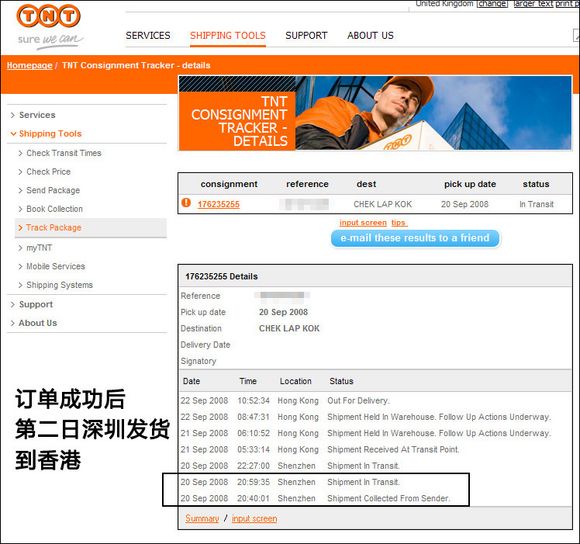Open the SUPPORT top menu
Viewport: 580px width, 544px height.
point(306,36)
